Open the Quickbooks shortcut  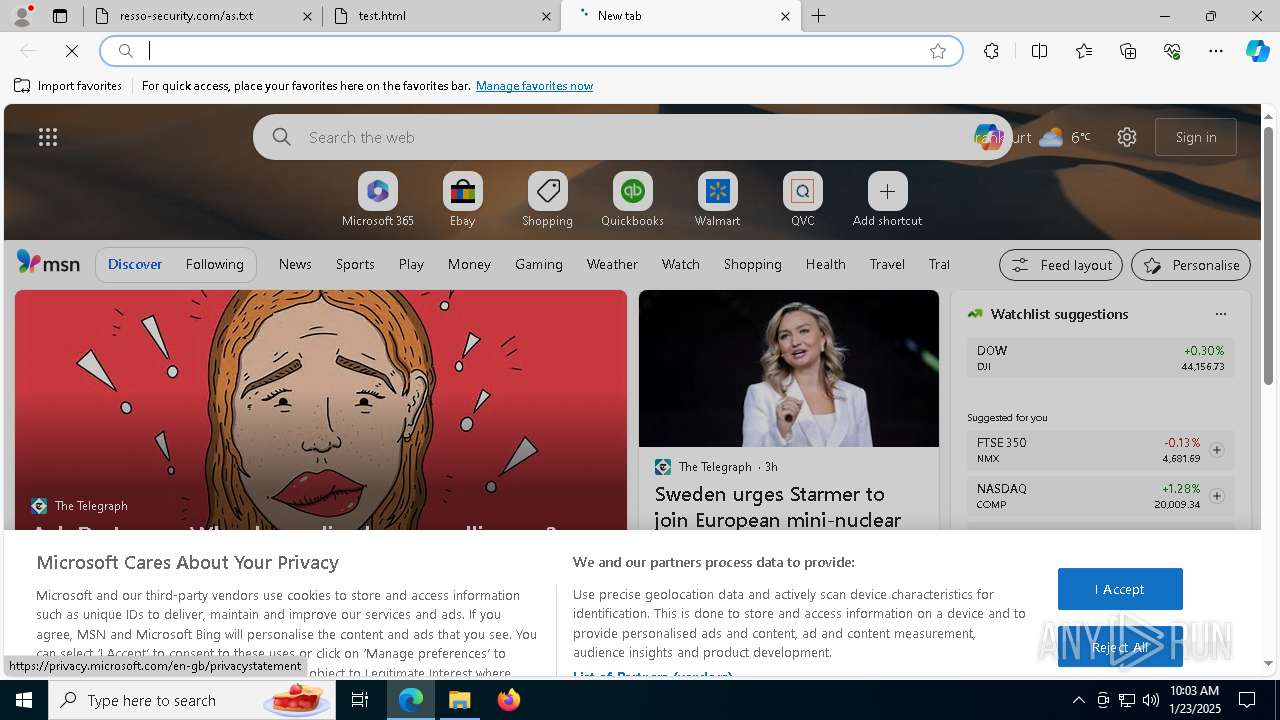pos(632,199)
